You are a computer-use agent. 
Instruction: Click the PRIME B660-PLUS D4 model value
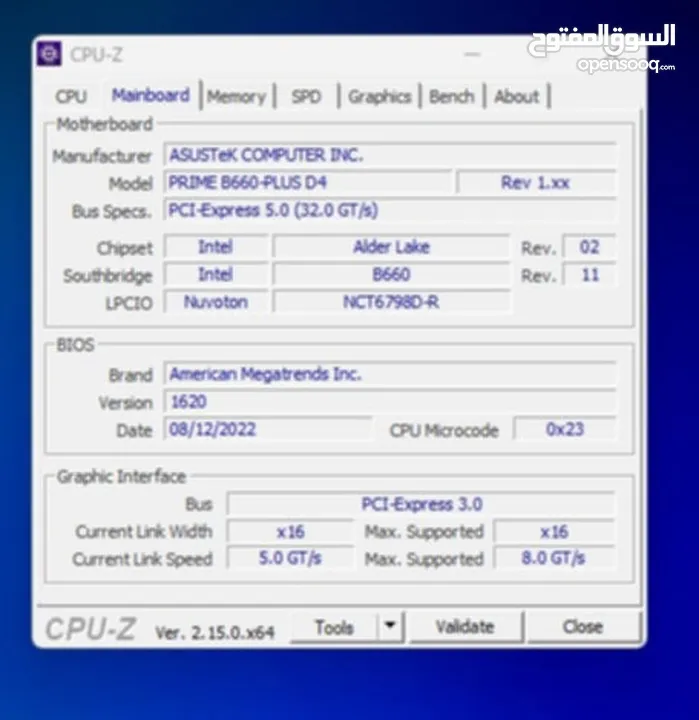coord(308,183)
